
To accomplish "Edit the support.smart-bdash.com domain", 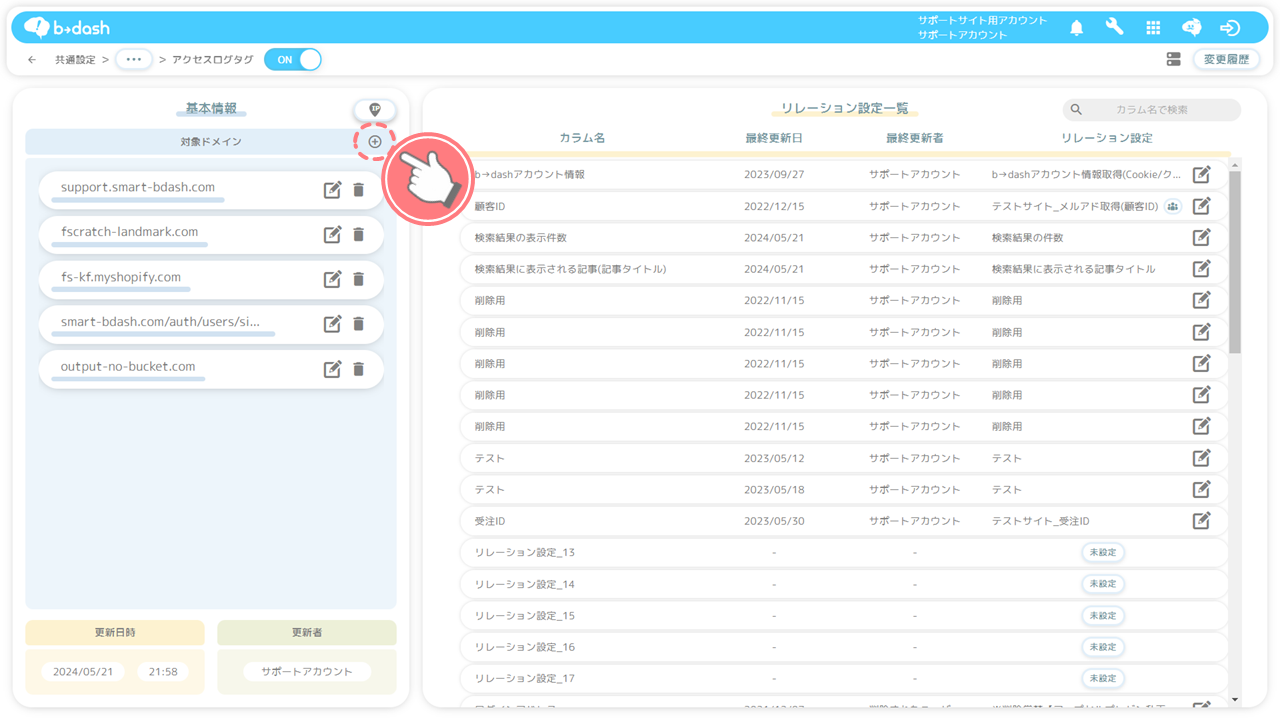I will 333,189.
